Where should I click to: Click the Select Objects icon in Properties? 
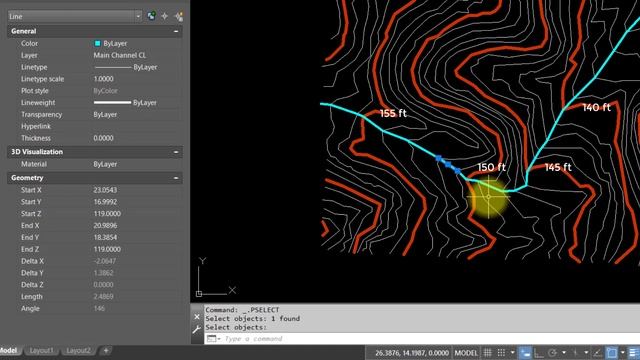coord(164,16)
